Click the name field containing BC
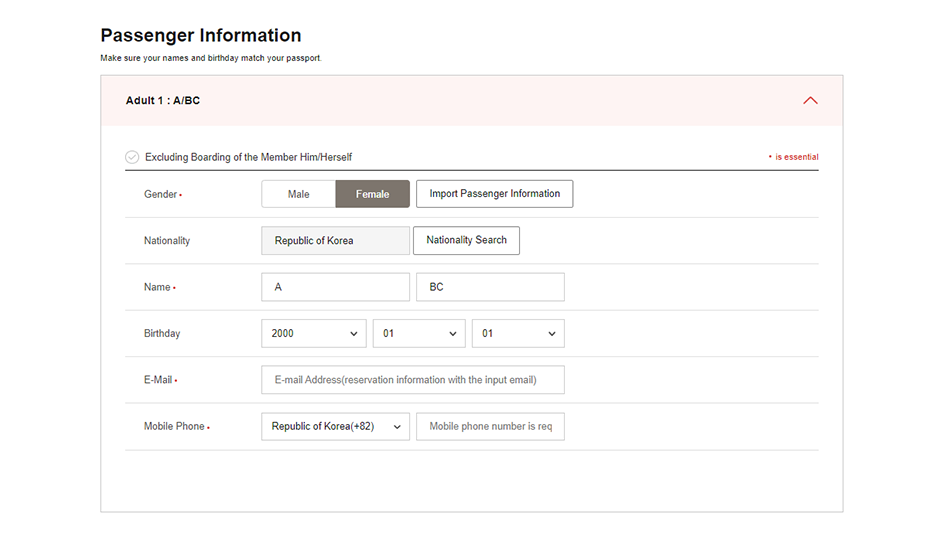Viewport: 938px width, 537px height. [x=490, y=287]
